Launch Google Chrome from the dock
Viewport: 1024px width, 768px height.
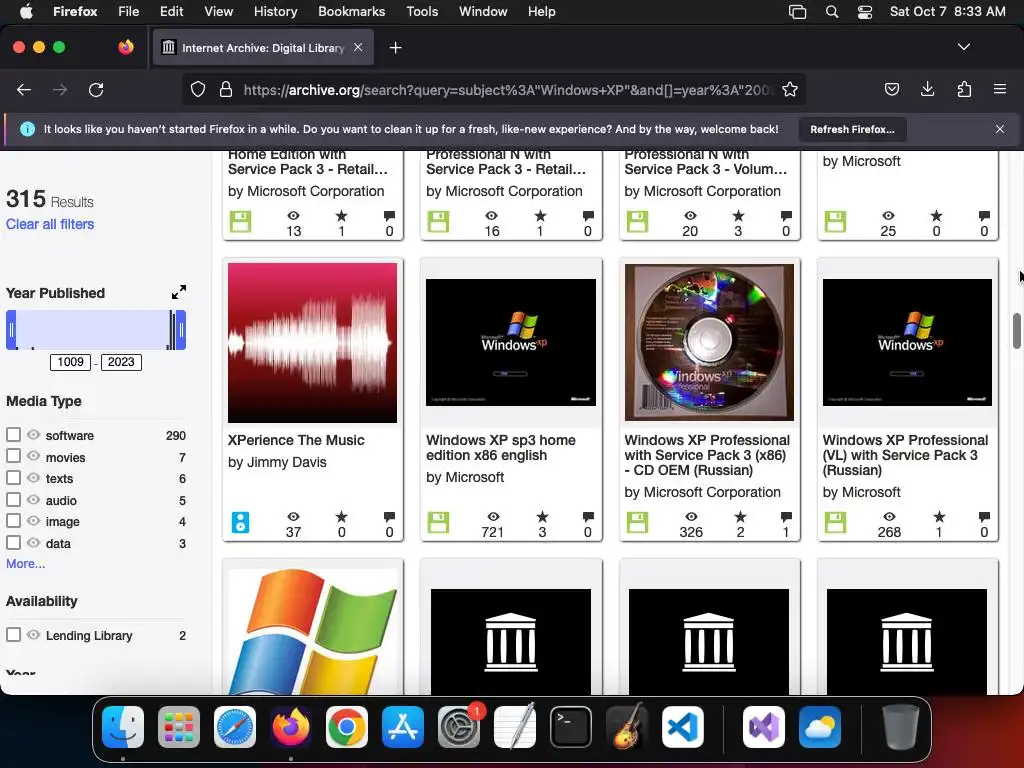tap(347, 726)
